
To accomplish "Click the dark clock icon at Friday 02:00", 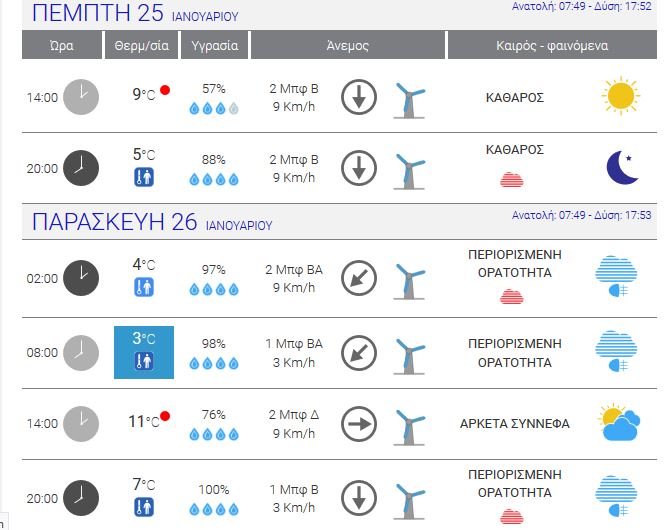I will coord(81,278).
